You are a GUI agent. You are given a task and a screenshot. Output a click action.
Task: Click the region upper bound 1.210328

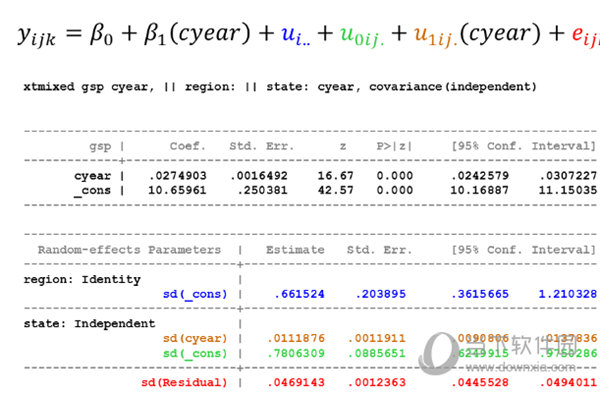(568, 294)
